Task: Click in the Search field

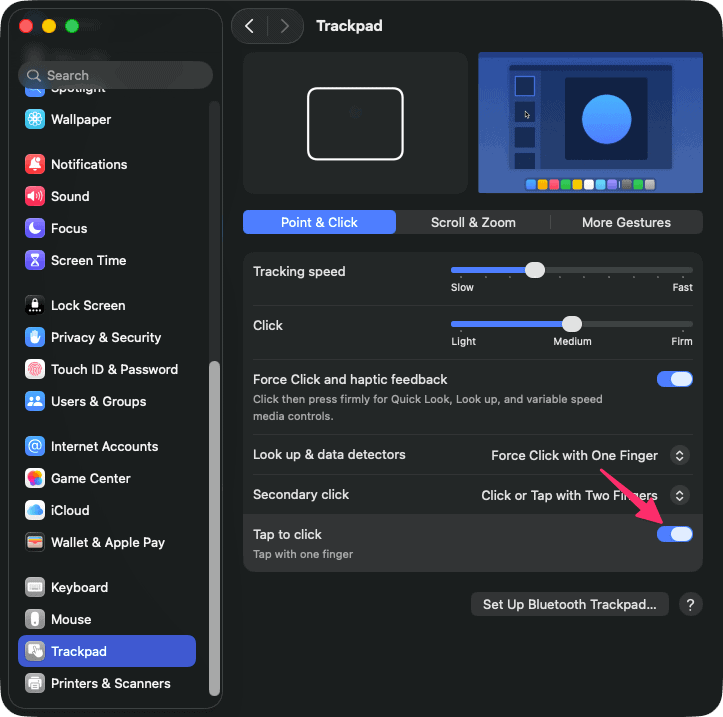Action: click(x=115, y=75)
